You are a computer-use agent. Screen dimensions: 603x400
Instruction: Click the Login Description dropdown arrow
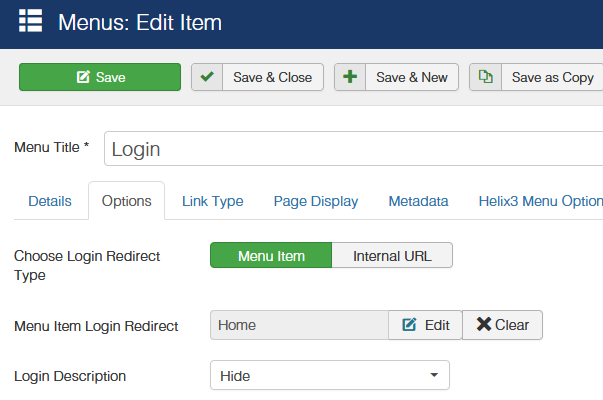[x=434, y=376]
